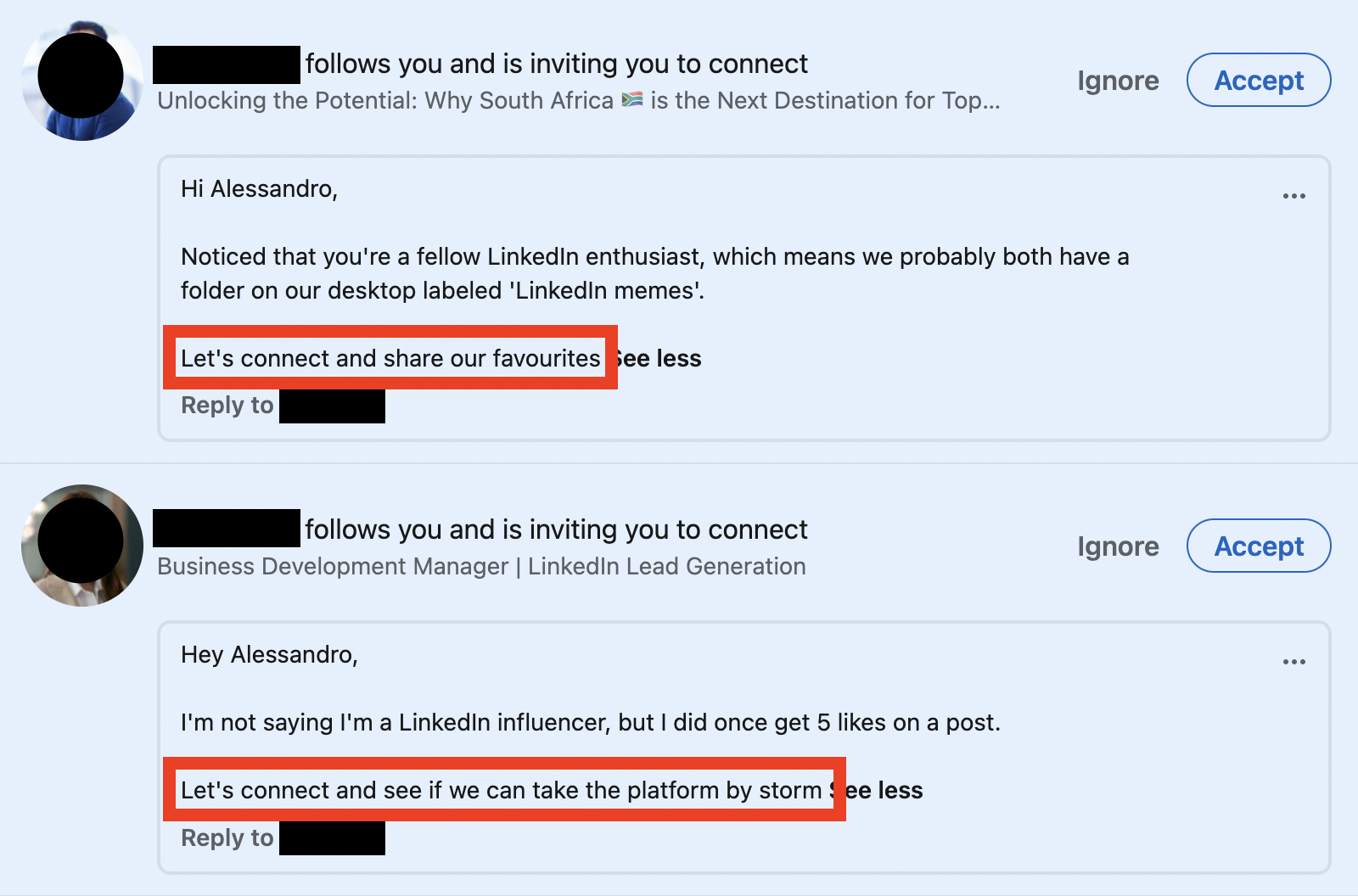Click the South Africa headline under the first name
1358x896 pixels.
pyautogui.click(x=579, y=101)
